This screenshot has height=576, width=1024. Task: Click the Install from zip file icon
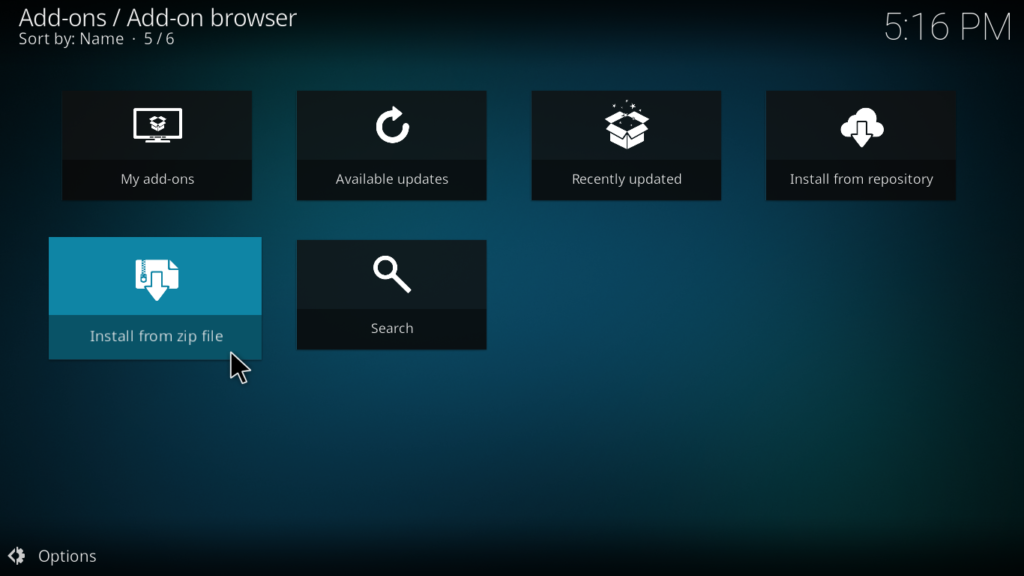click(157, 279)
